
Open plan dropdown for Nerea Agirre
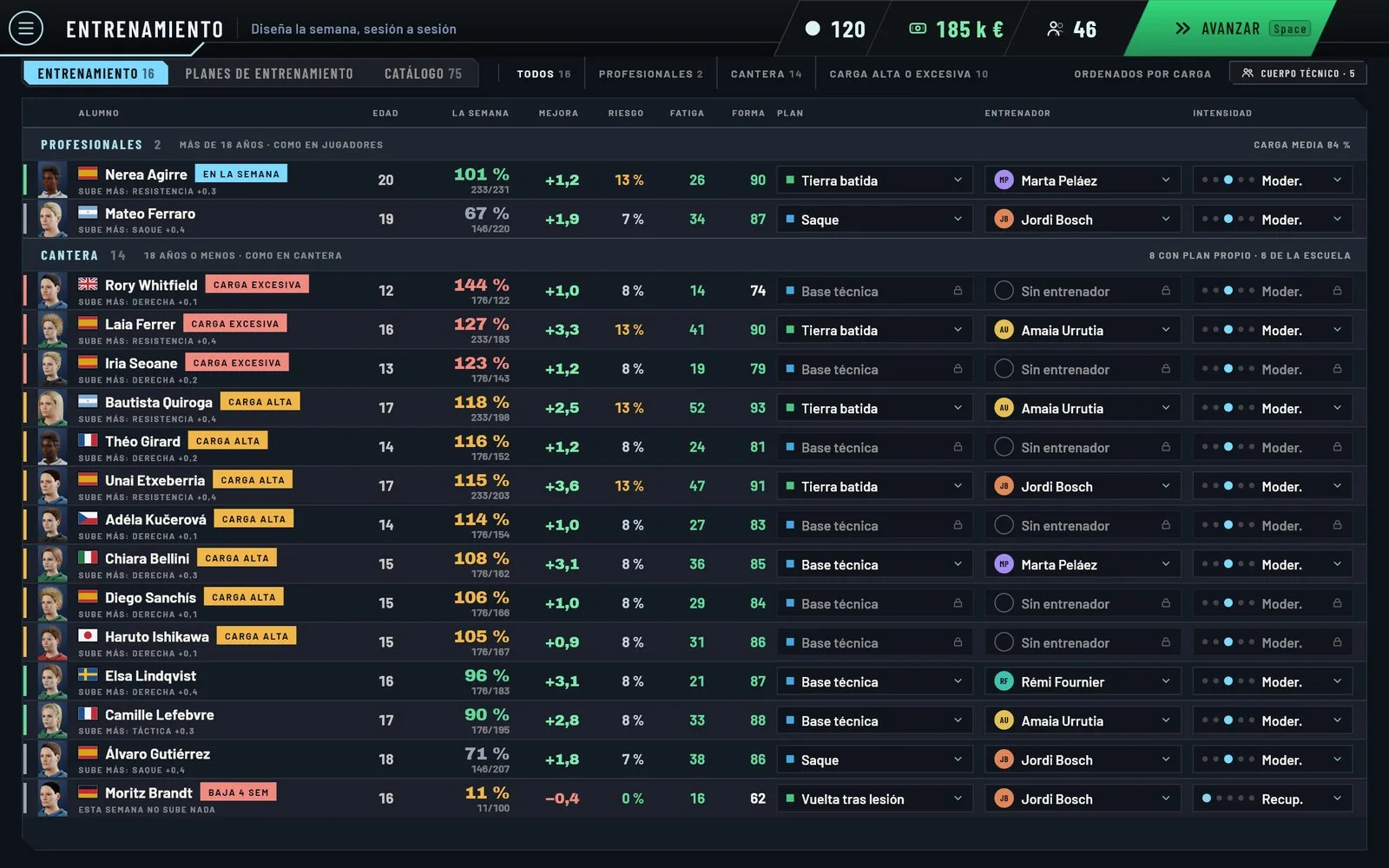click(874, 180)
